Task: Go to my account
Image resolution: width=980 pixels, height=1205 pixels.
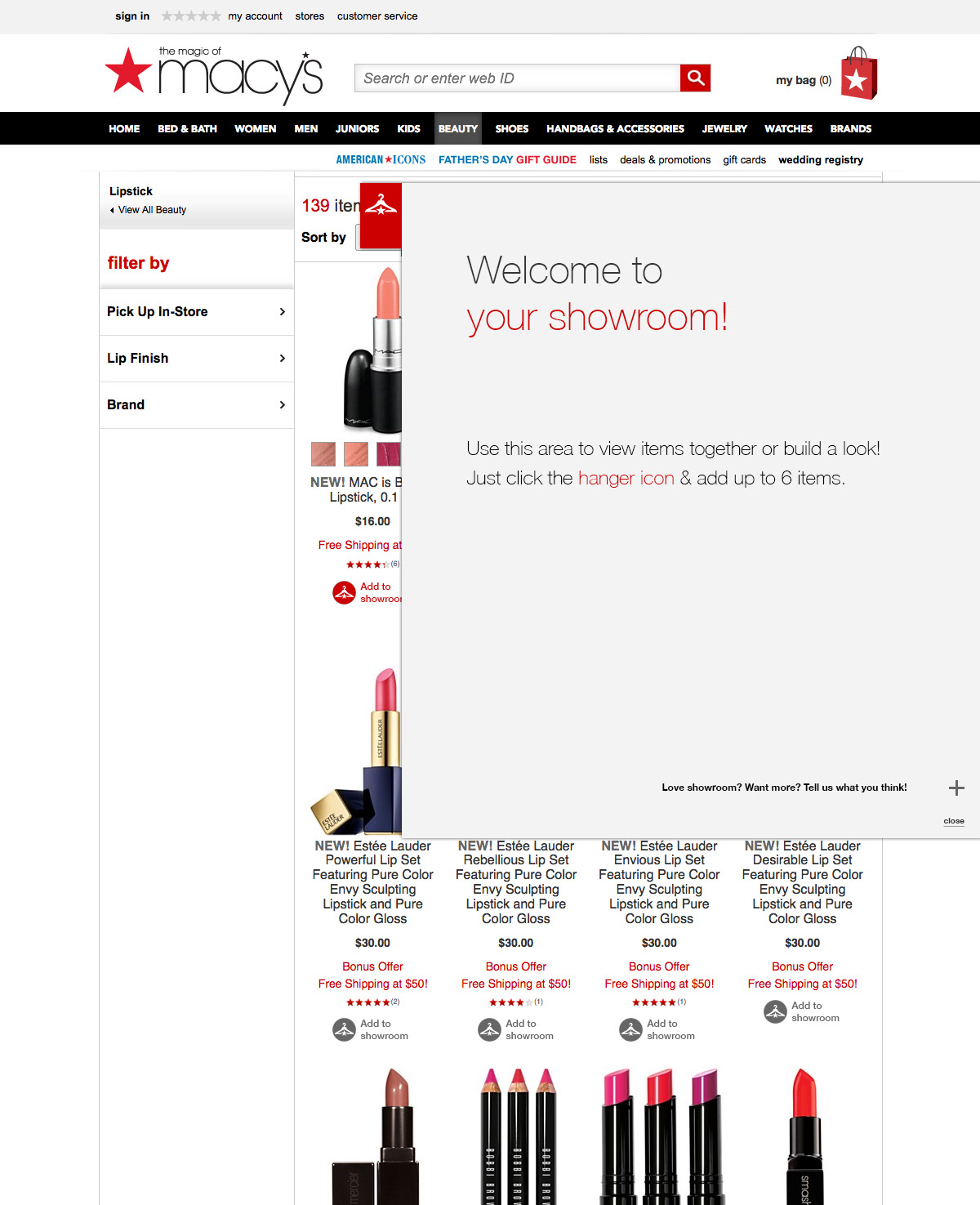Action: [255, 16]
